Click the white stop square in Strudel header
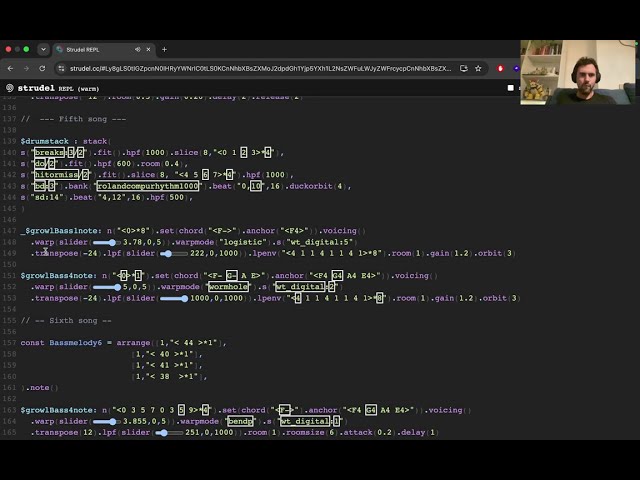The width and height of the screenshot is (640, 480). (x=510, y=88)
